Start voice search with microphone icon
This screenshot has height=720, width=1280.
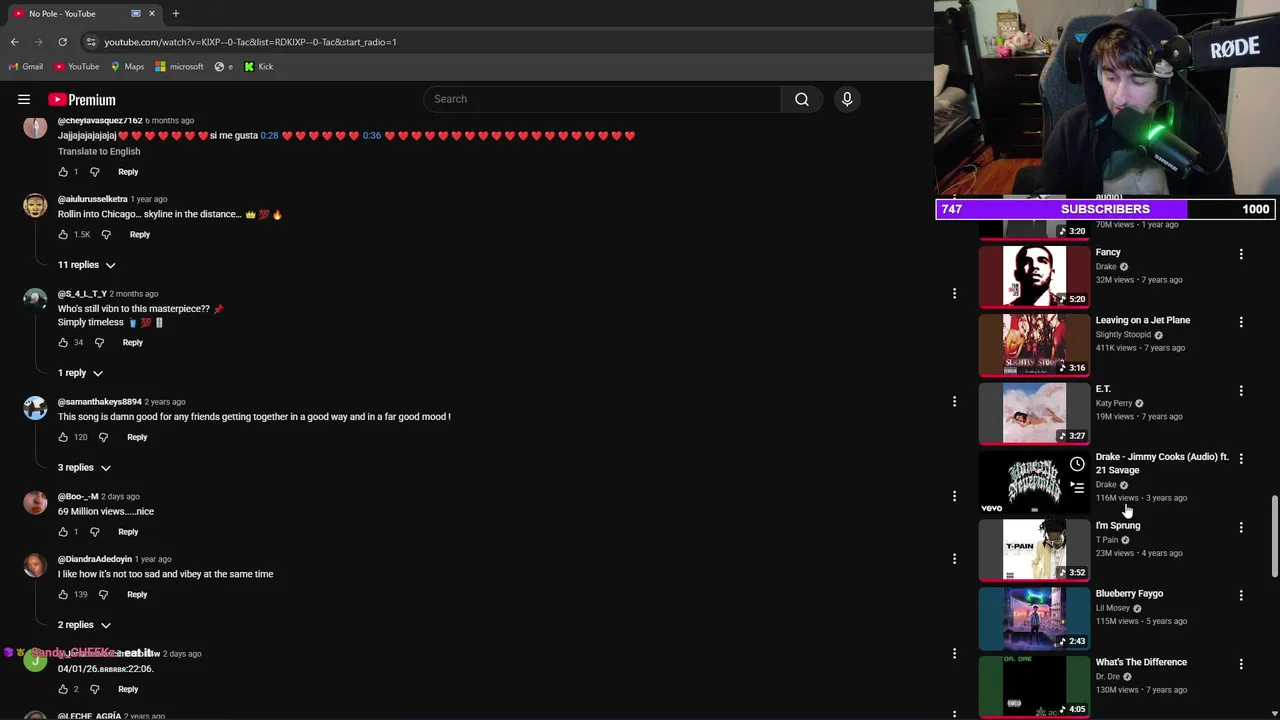click(x=847, y=99)
